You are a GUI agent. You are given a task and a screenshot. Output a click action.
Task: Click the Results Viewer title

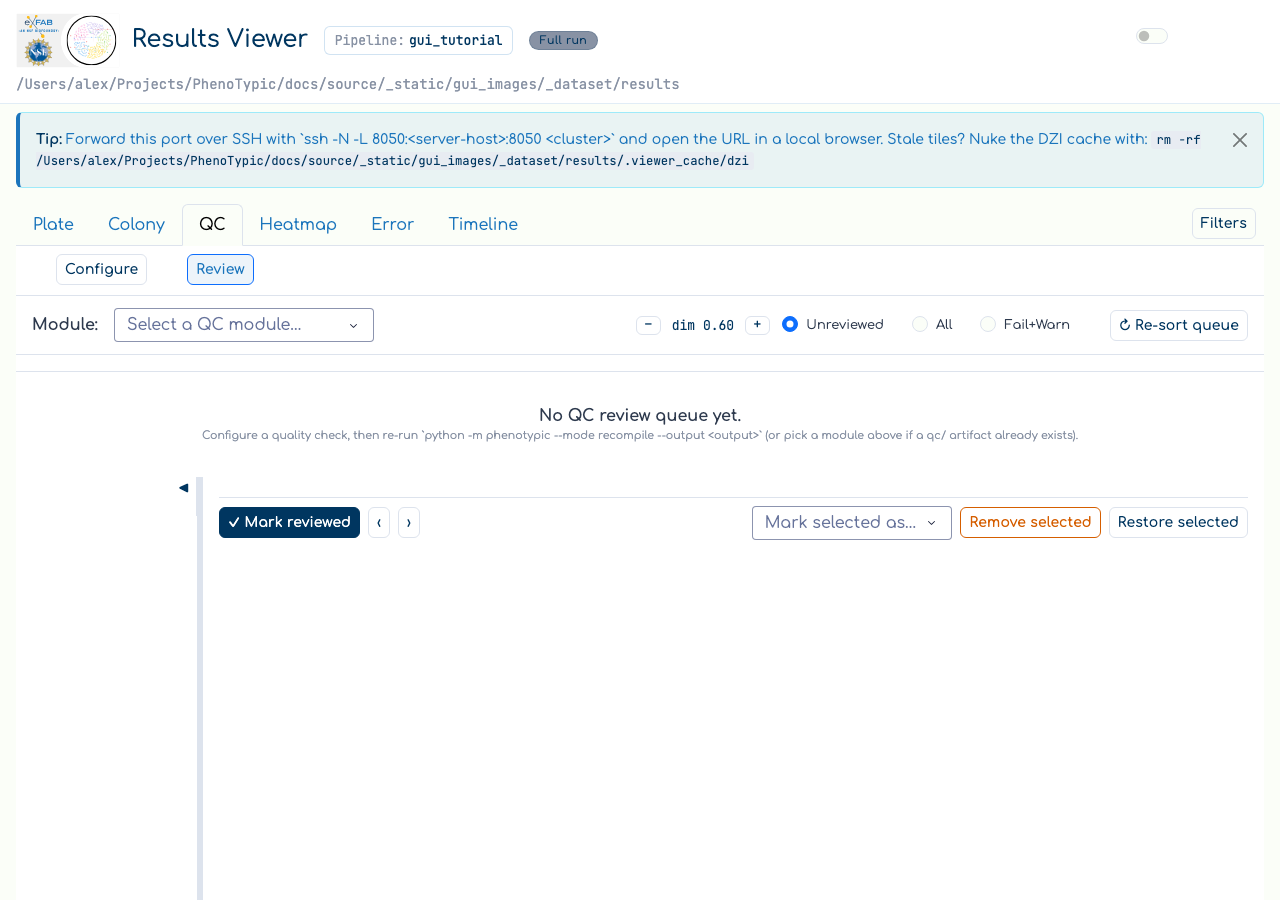[x=220, y=38]
